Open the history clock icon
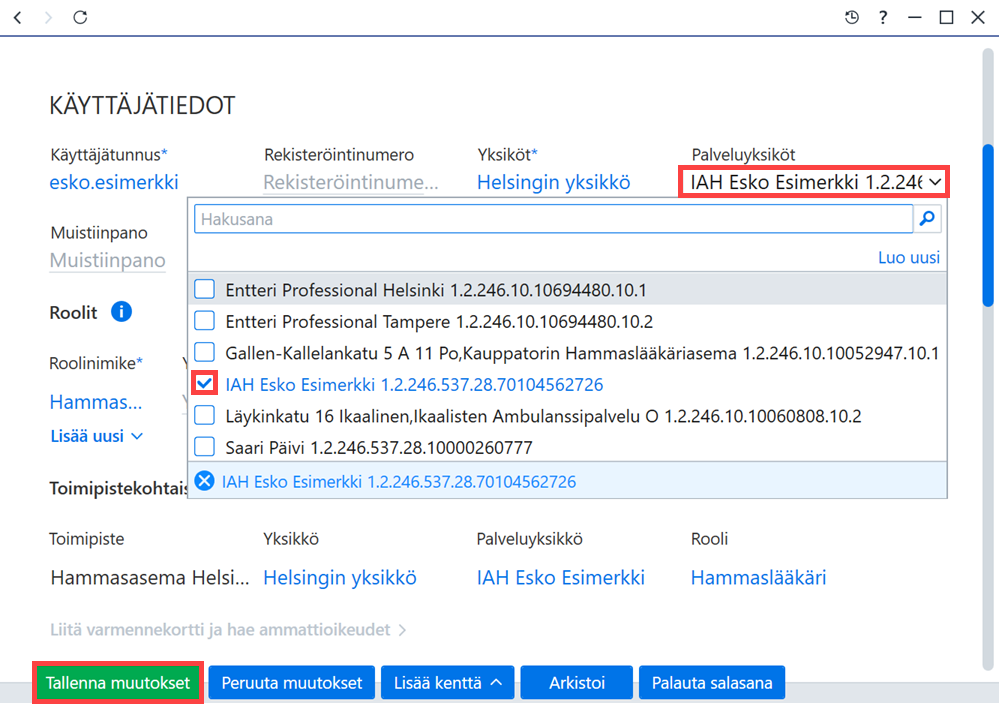This screenshot has height=704, width=999. (852, 17)
